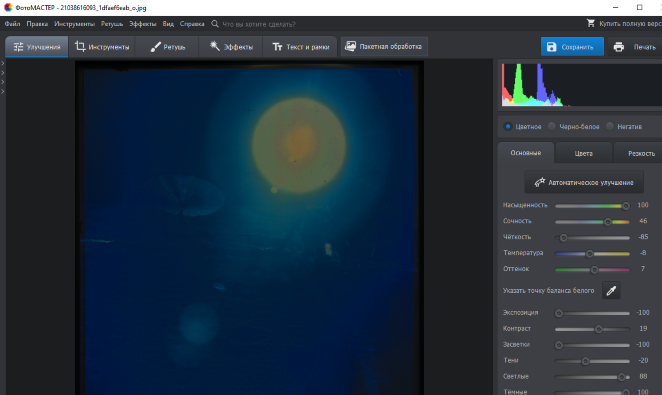Open the Текст и рамки tab
662x395 pixels.
pos(300,47)
